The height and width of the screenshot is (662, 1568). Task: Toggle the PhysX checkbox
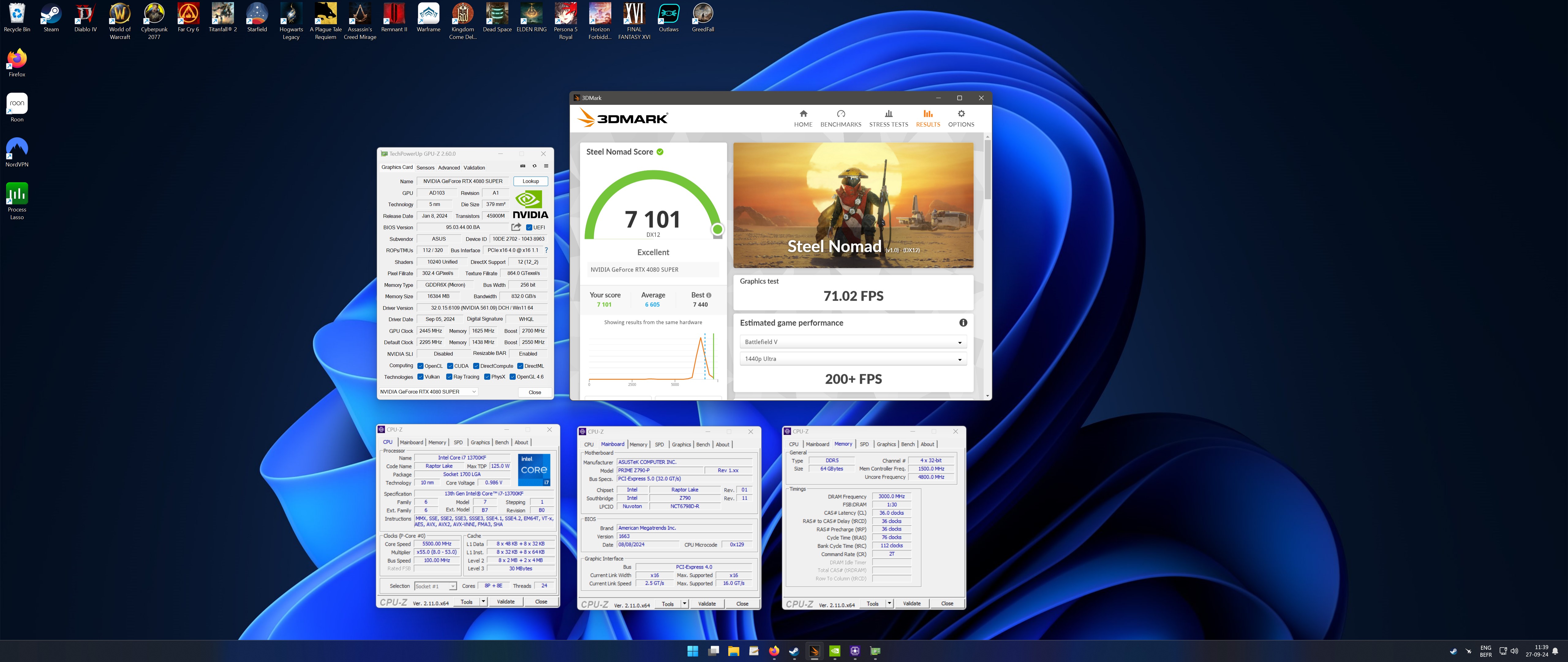point(487,377)
